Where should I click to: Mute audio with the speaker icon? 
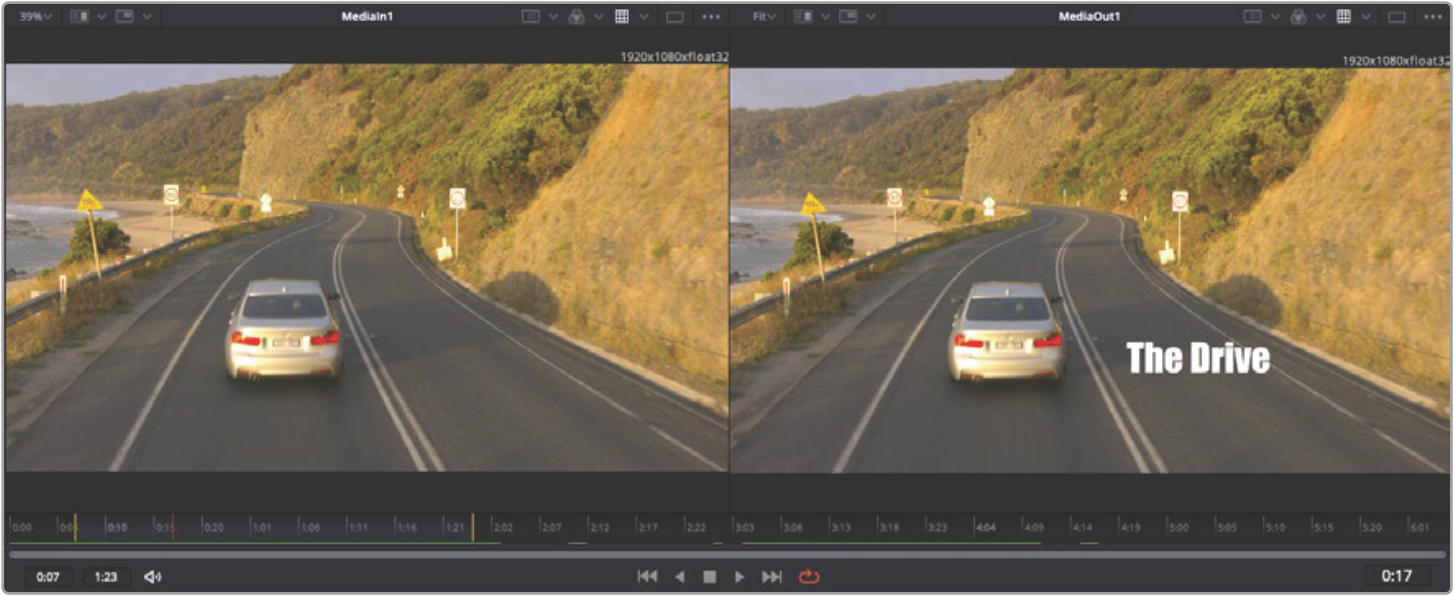coord(152,577)
